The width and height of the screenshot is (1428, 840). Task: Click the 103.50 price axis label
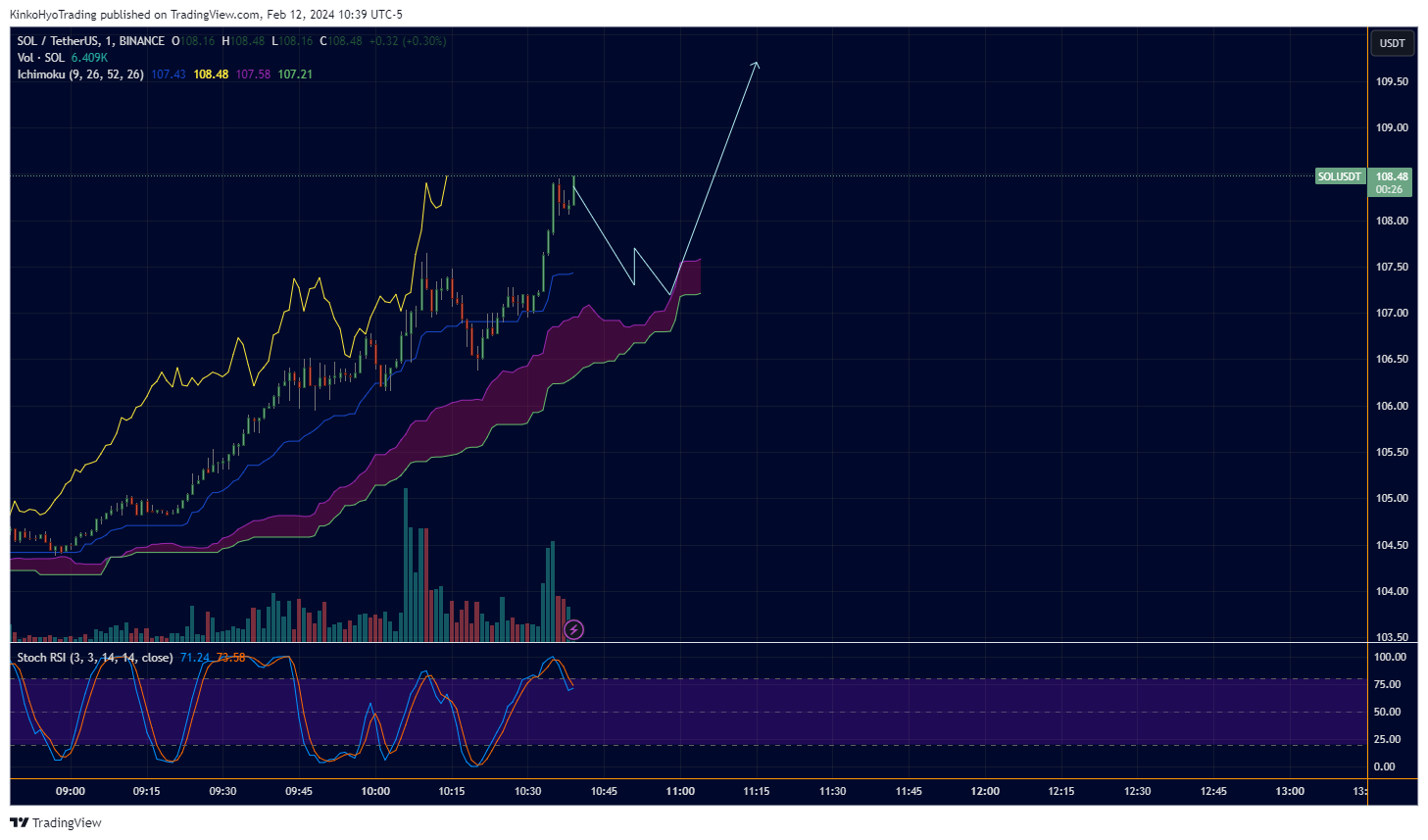point(1392,637)
